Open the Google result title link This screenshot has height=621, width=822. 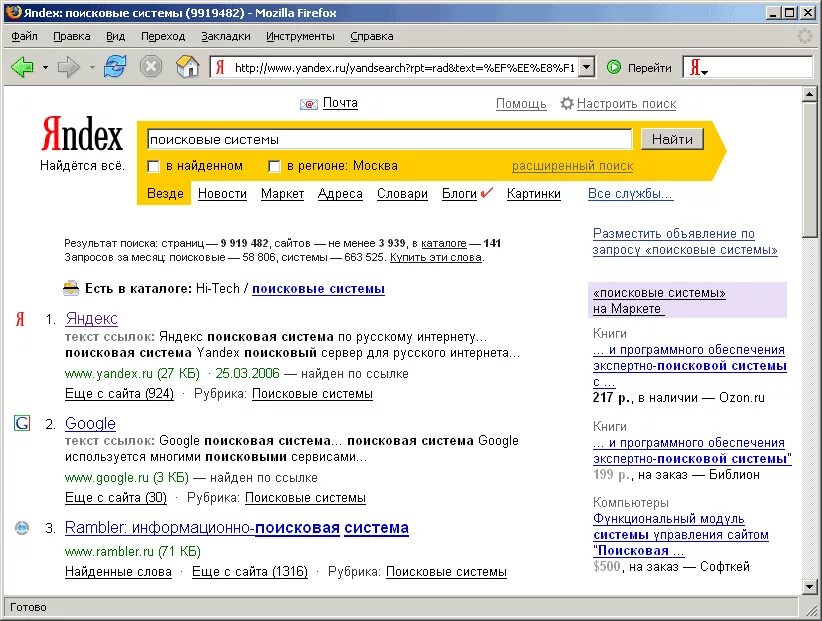pyautogui.click(x=90, y=423)
